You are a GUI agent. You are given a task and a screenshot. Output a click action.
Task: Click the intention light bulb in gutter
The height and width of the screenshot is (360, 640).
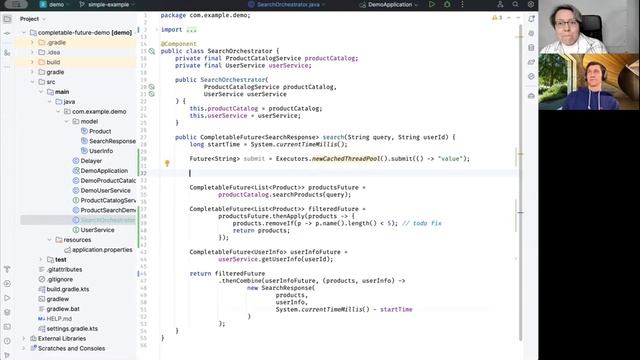pos(167,163)
